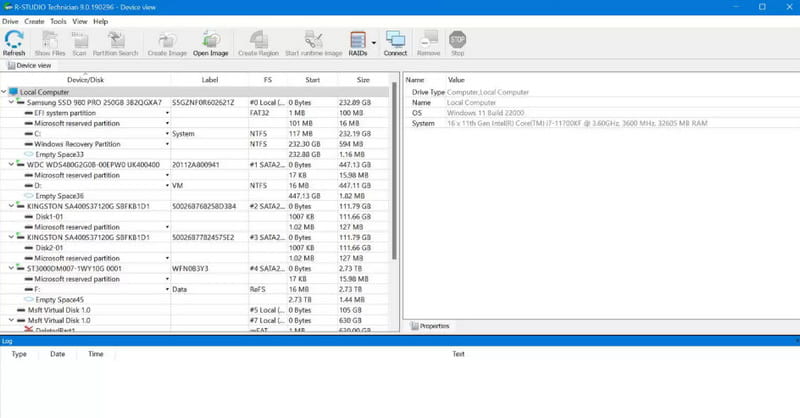
Task: Collapse the ST3000DM007 disk tree node
Action: pos(11,268)
